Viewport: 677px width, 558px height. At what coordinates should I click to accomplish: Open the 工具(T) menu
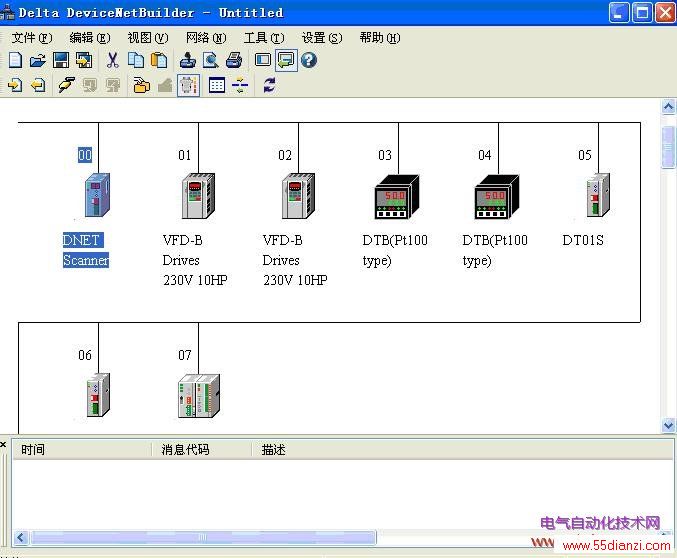click(x=264, y=38)
